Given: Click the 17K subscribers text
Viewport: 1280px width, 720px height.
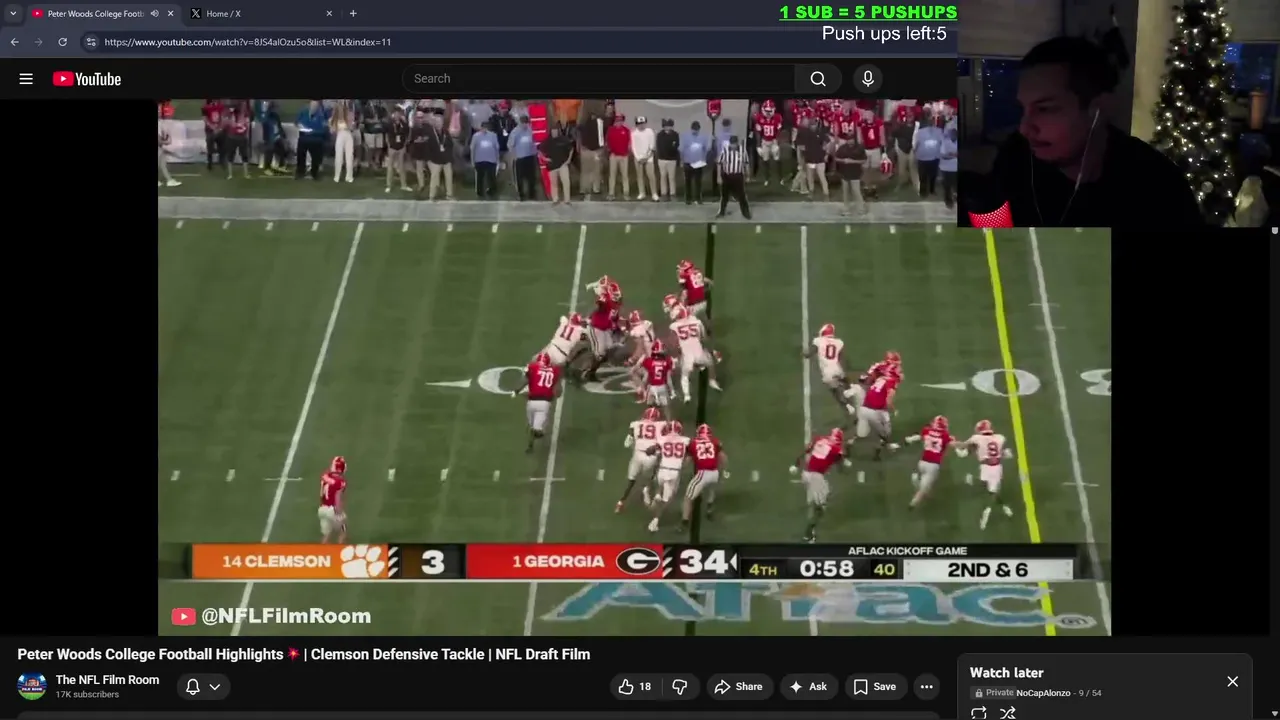Looking at the screenshot, I should coord(87,695).
